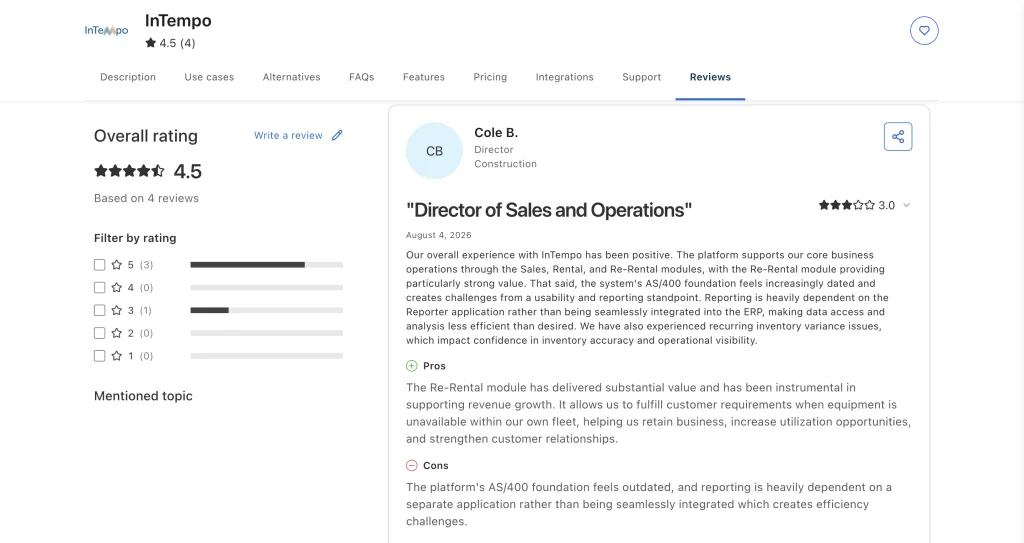Click the reviewer name Cole B.
Viewport: 1024px width, 543px height.
(x=496, y=133)
